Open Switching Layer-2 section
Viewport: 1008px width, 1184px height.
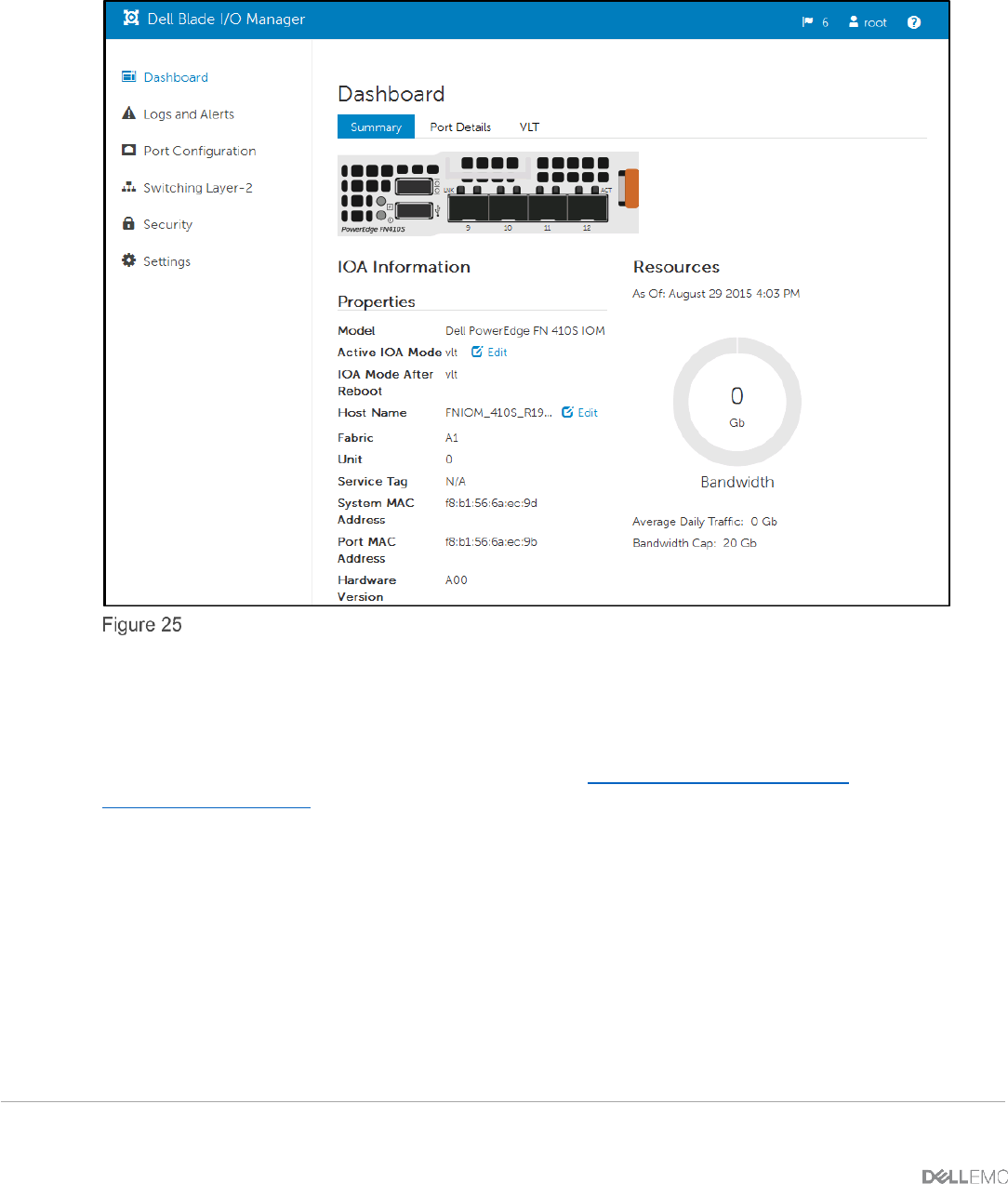tap(198, 188)
